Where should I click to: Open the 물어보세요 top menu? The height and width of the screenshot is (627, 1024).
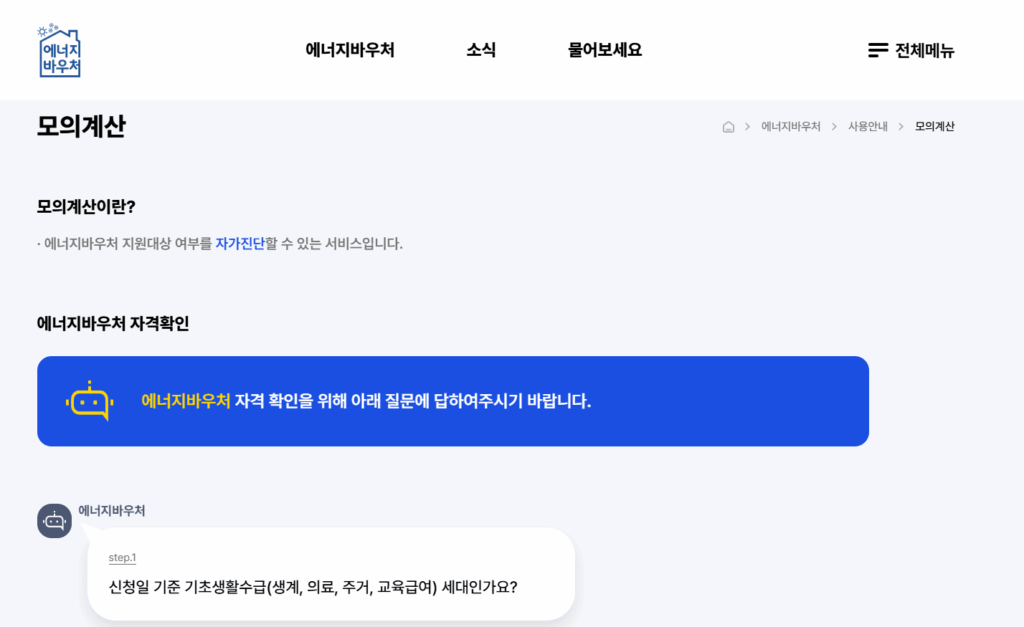[605, 50]
